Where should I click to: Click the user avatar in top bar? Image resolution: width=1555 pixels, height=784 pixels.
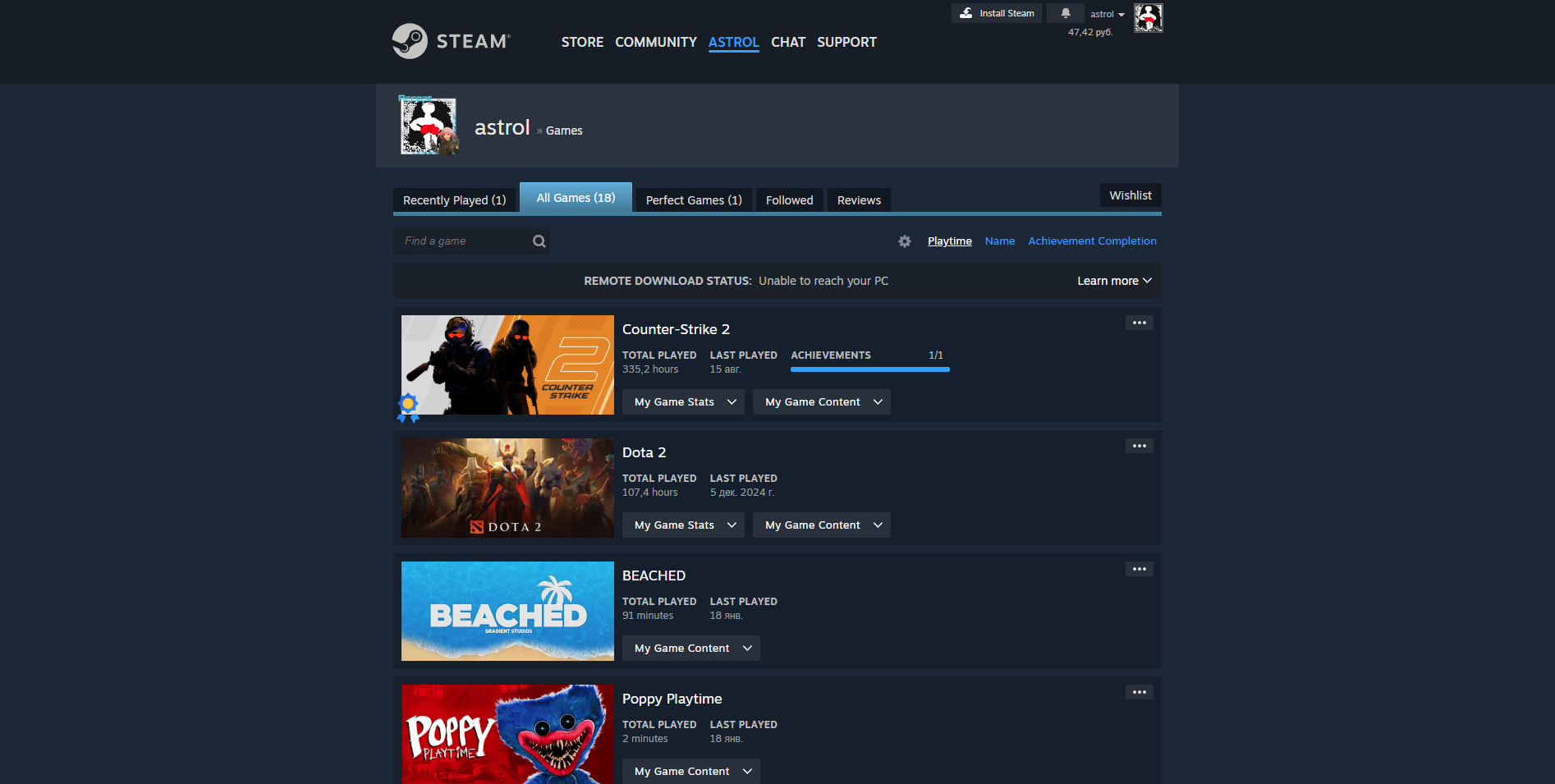1149,17
